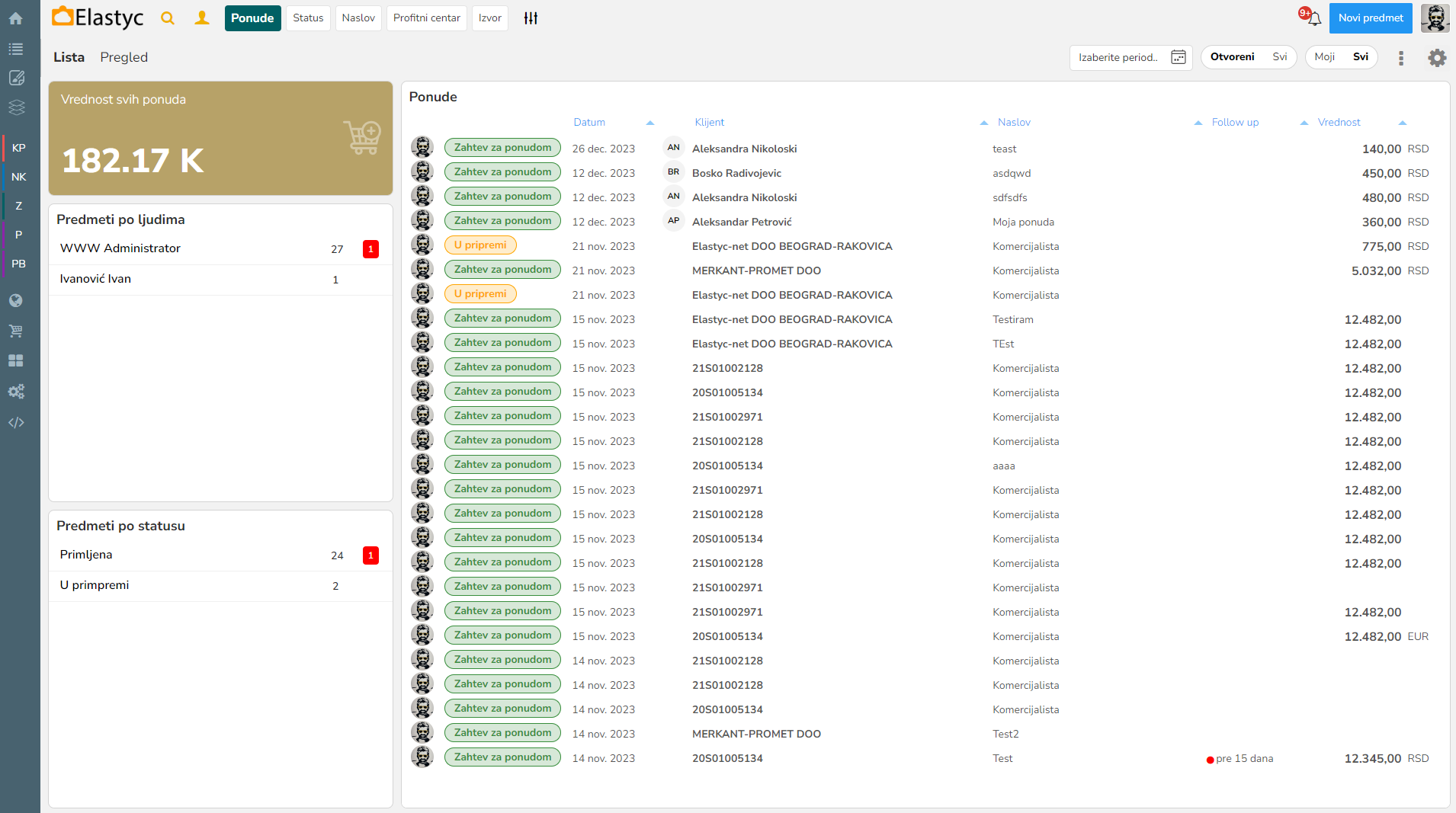The height and width of the screenshot is (813, 1456).
Task: Open the vertical three-dot menu
Action: pos(1401,58)
